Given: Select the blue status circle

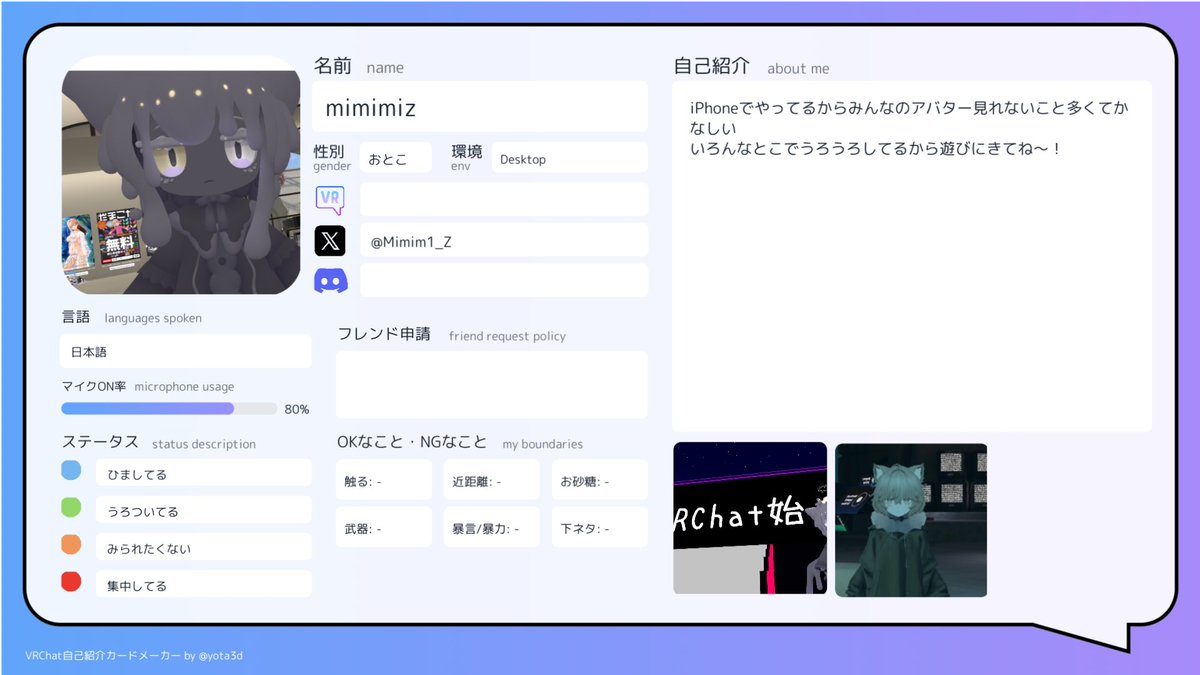Looking at the screenshot, I should click(x=71, y=470).
